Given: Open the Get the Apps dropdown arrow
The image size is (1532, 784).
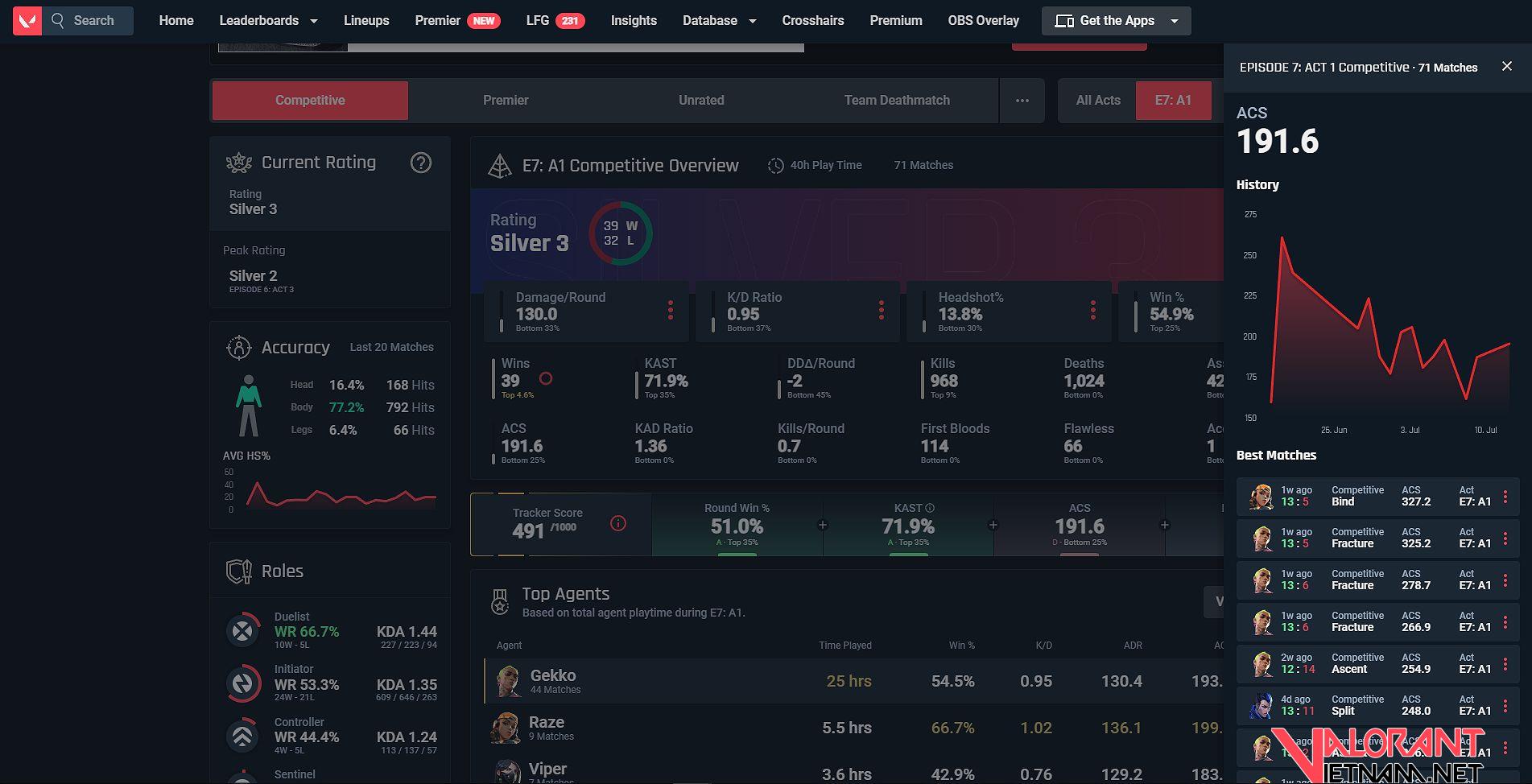Looking at the screenshot, I should (x=1175, y=21).
